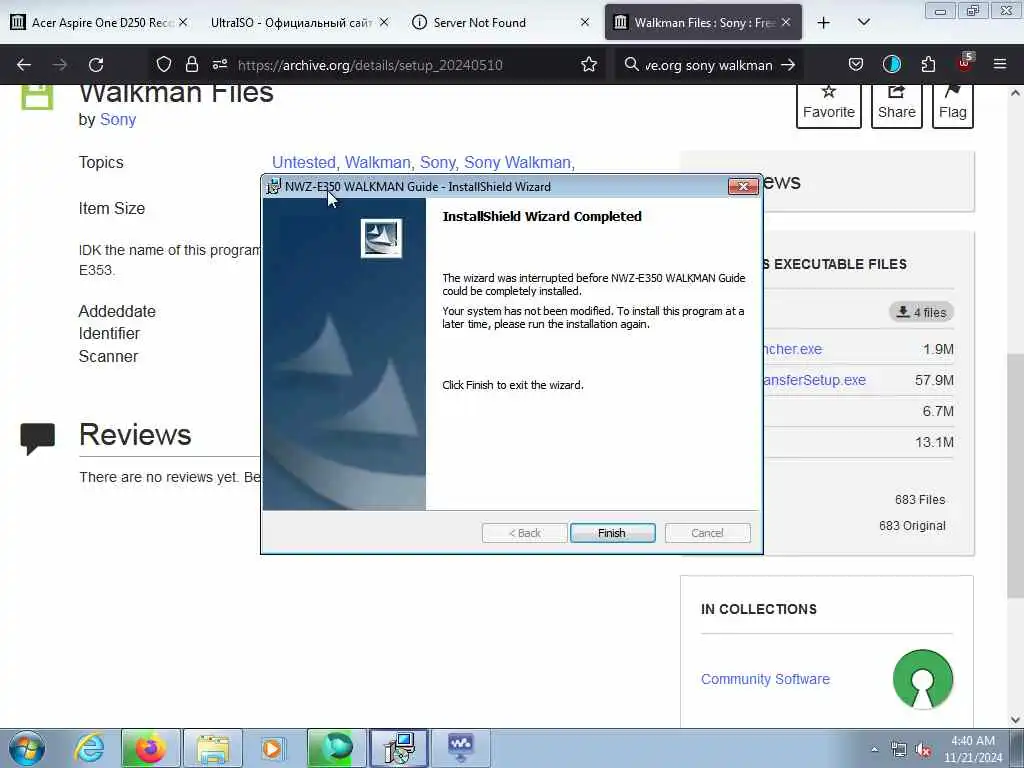The height and width of the screenshot is (768, 1024).
Task: Click the muted volume tray icon
Action: 923,750
